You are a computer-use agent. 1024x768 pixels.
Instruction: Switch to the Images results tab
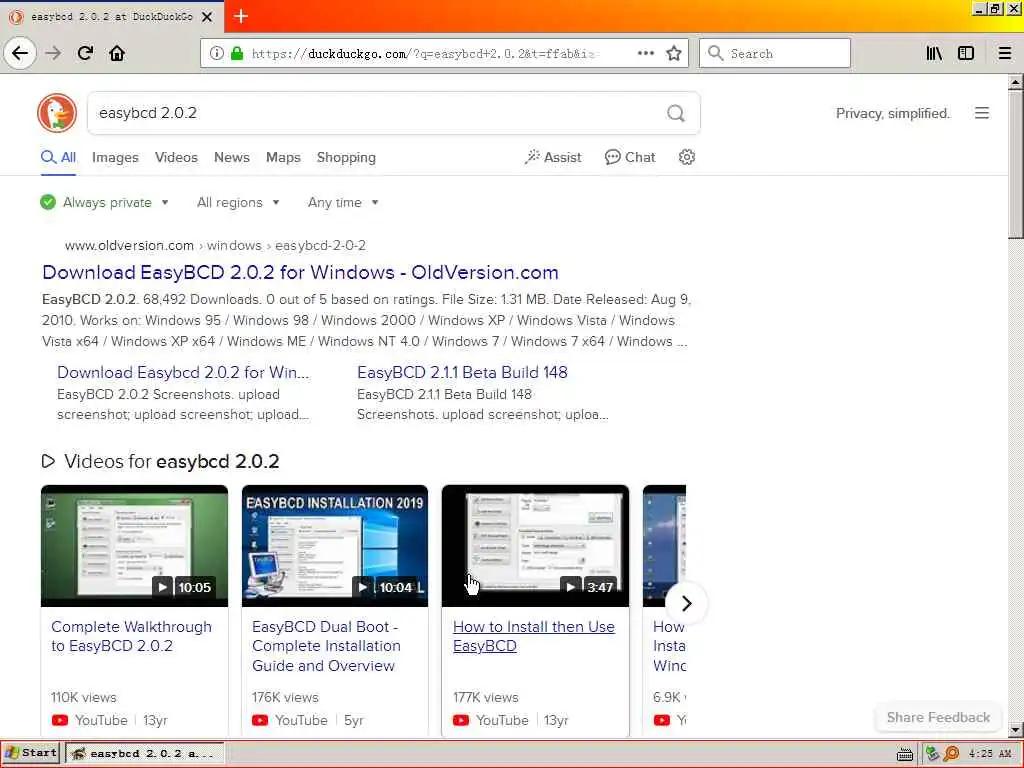[x=115, y=157]
